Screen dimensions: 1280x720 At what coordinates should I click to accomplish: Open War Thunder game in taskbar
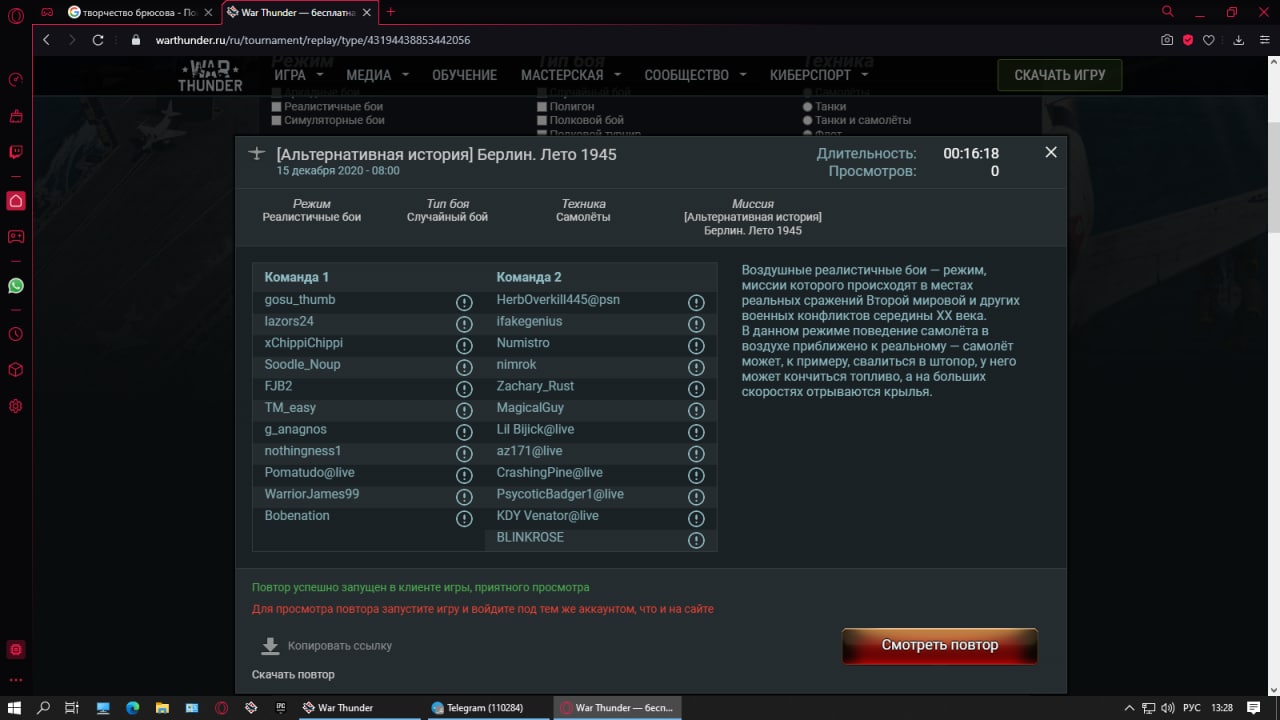pyautogui.click(x=358, y=708)
